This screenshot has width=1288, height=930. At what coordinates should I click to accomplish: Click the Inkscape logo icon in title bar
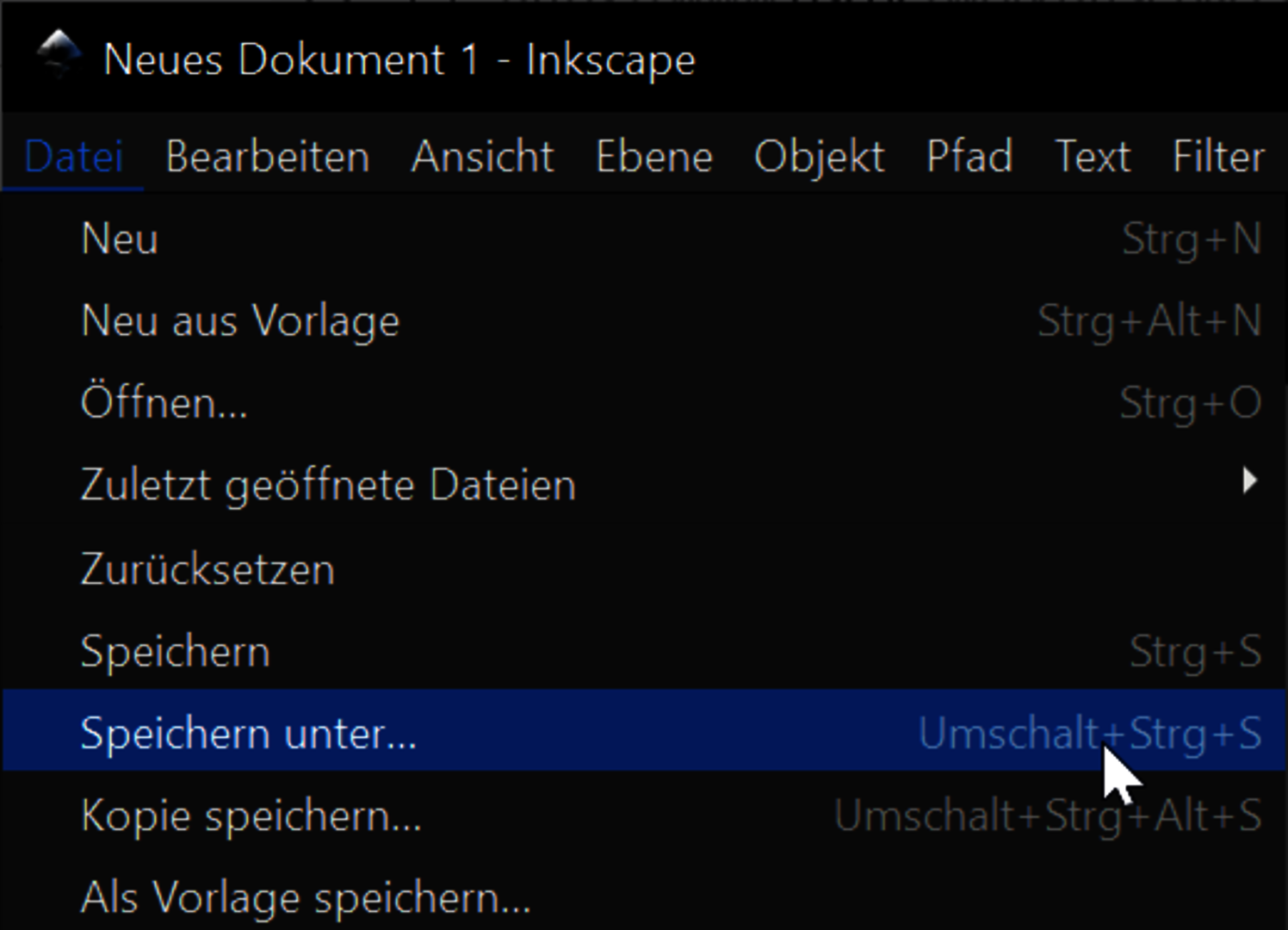pyautogui.click(x=59, y=53)
